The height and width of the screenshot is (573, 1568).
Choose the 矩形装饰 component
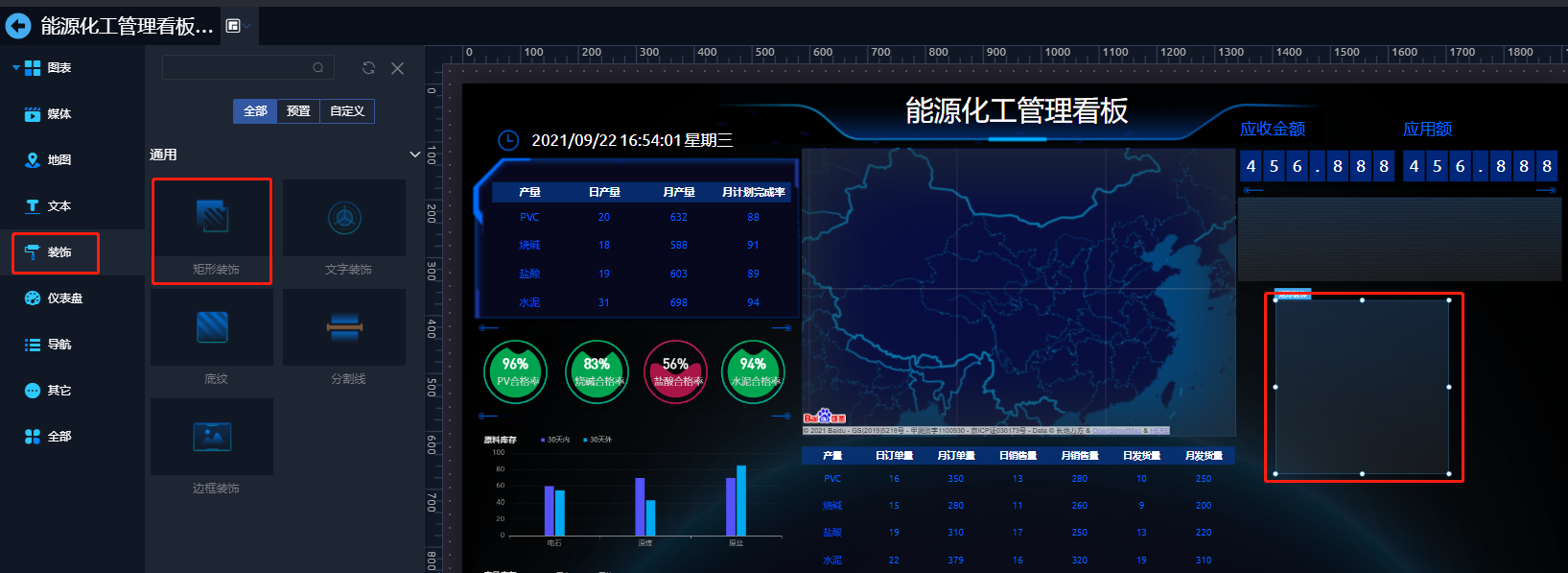pos(212,230)
